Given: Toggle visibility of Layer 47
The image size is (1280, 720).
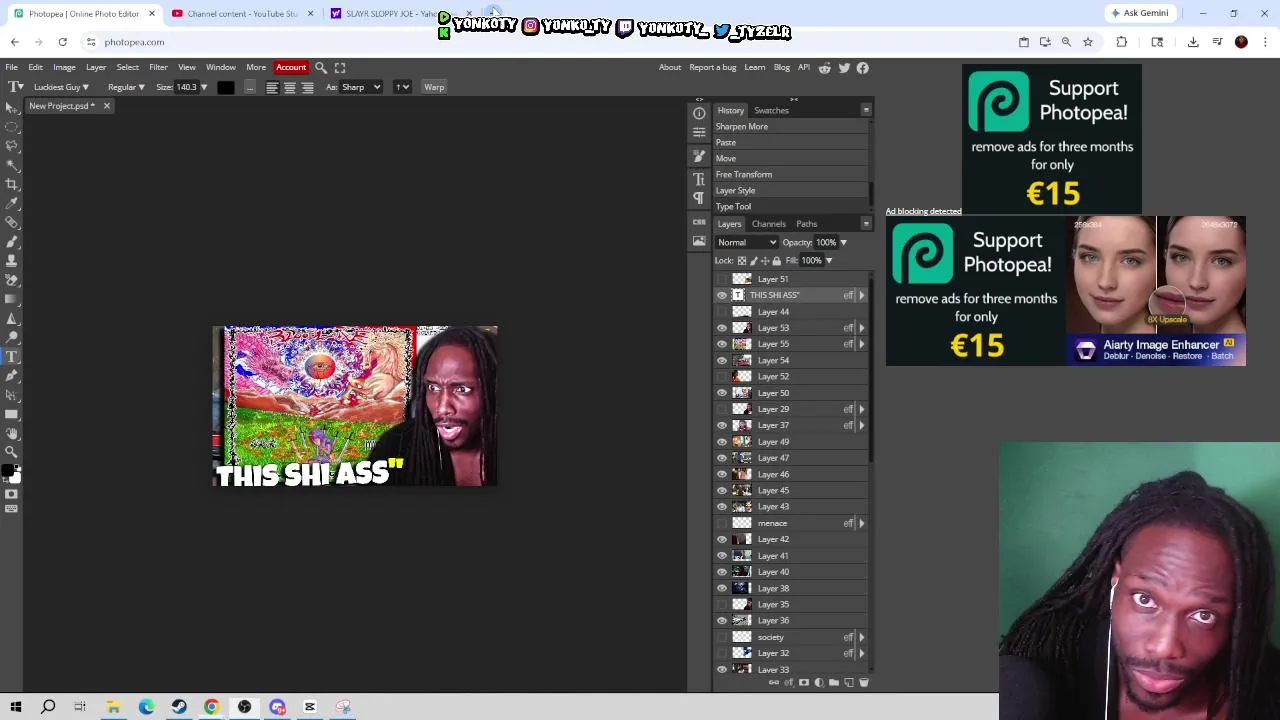Looking at the screenshot, I should pyautogui.click(x=722, y=458).
